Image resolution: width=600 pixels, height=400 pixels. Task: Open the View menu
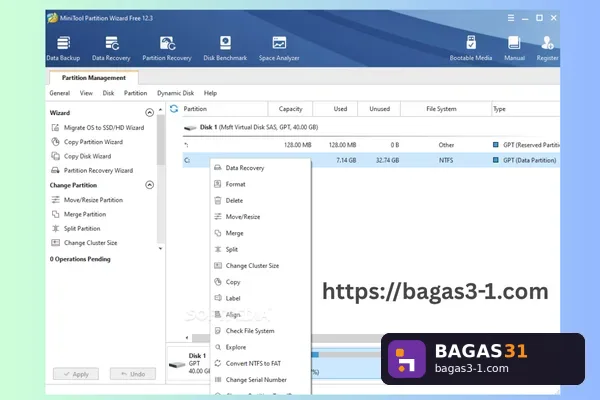[x=86, y=93]
